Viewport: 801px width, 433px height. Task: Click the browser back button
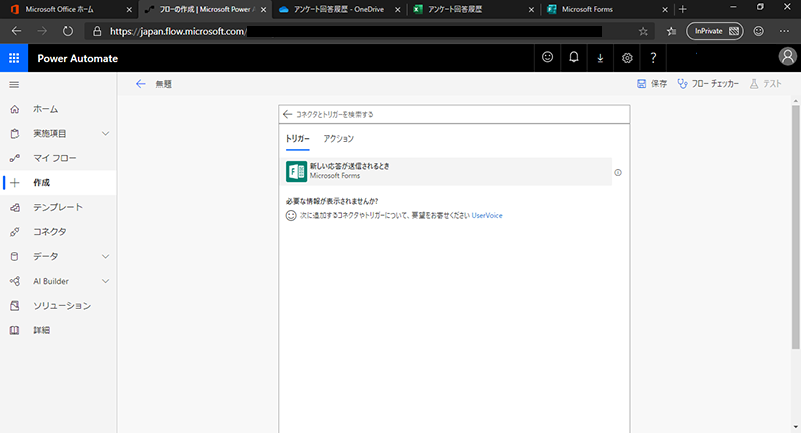pyautogui.click(x=16, y=31)
